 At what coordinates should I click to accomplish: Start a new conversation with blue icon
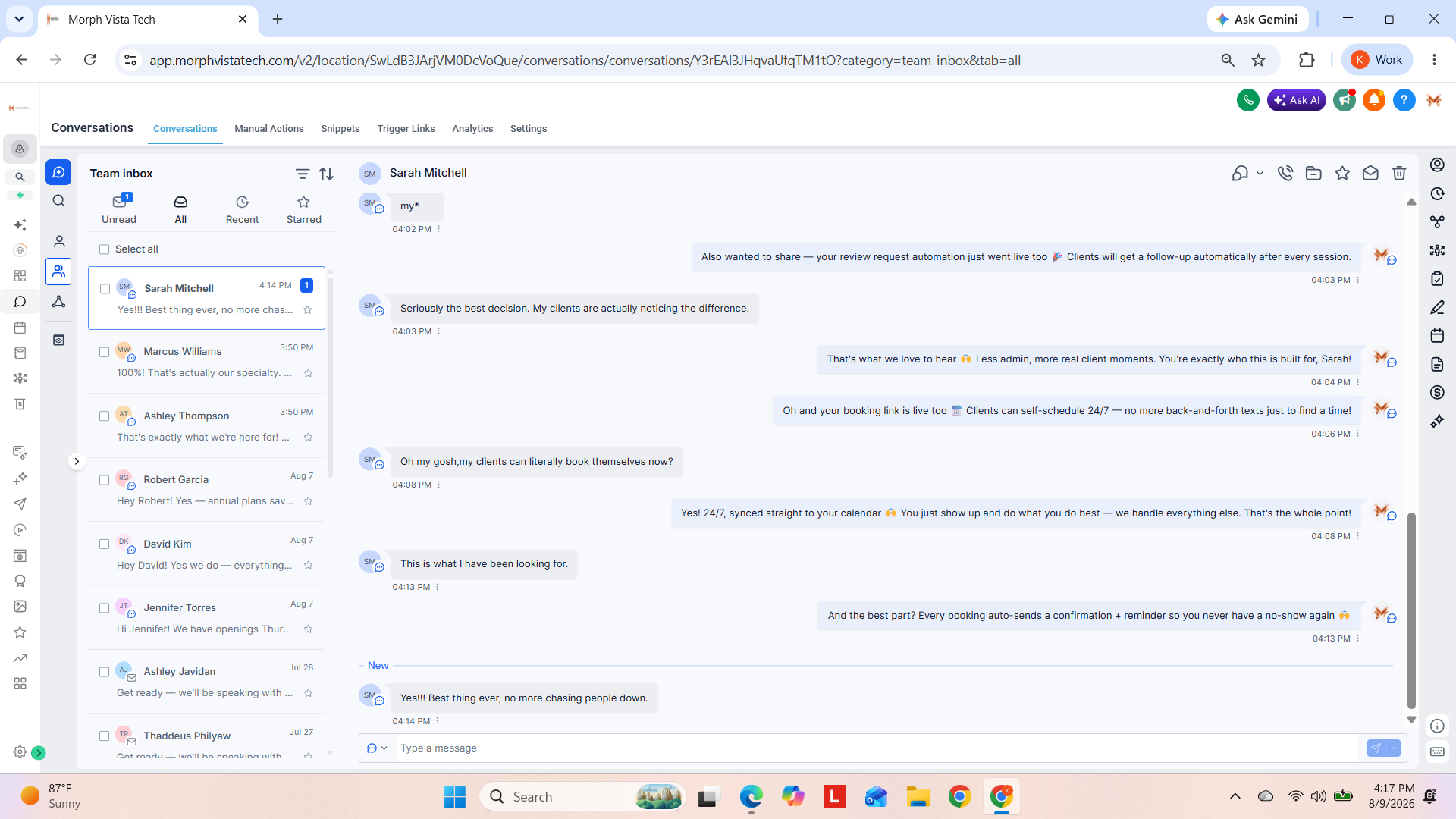[58, 172]
